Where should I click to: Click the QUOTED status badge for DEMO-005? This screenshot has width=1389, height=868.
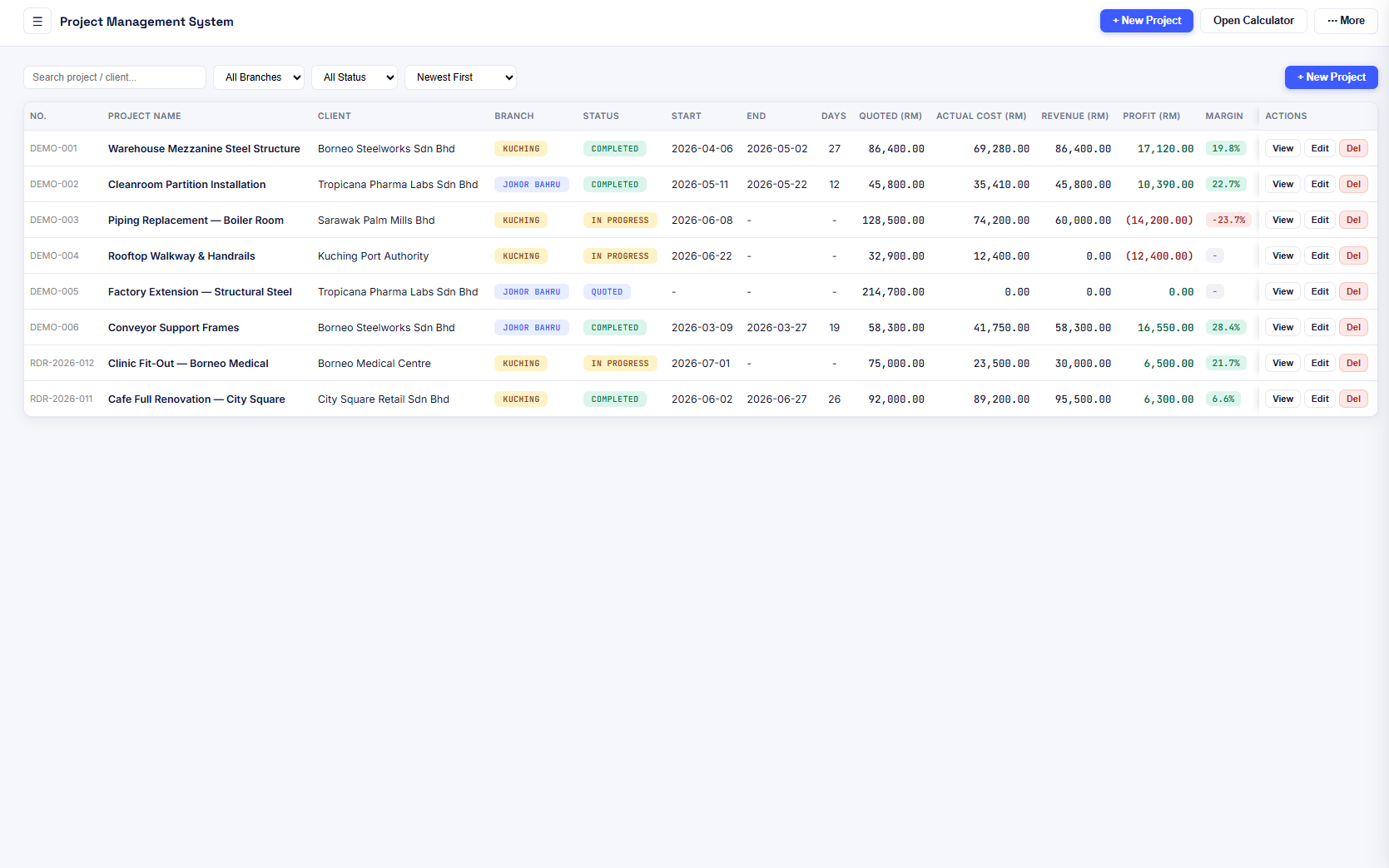coord(607,292)
